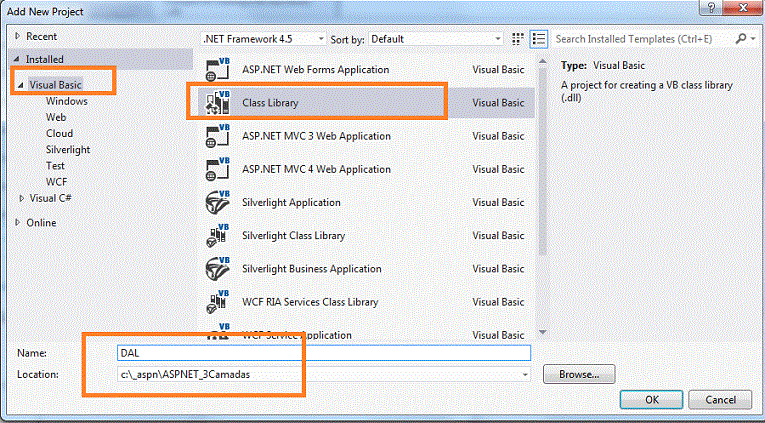Collapse the Installed node
This screenshot has height=423, width=765.
18,59
